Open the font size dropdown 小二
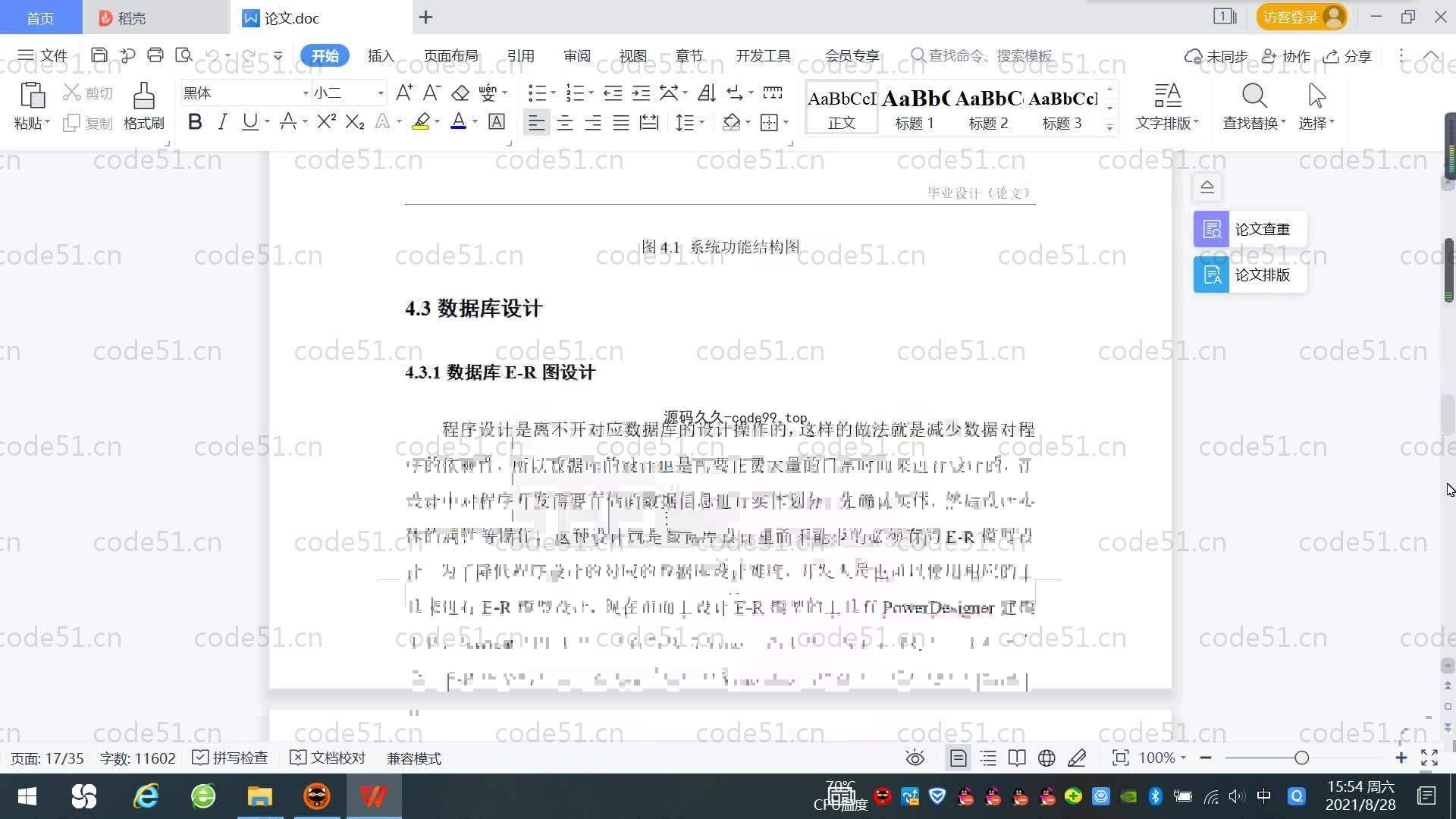This screenshot has width=1456, height=819. point(381,93)
